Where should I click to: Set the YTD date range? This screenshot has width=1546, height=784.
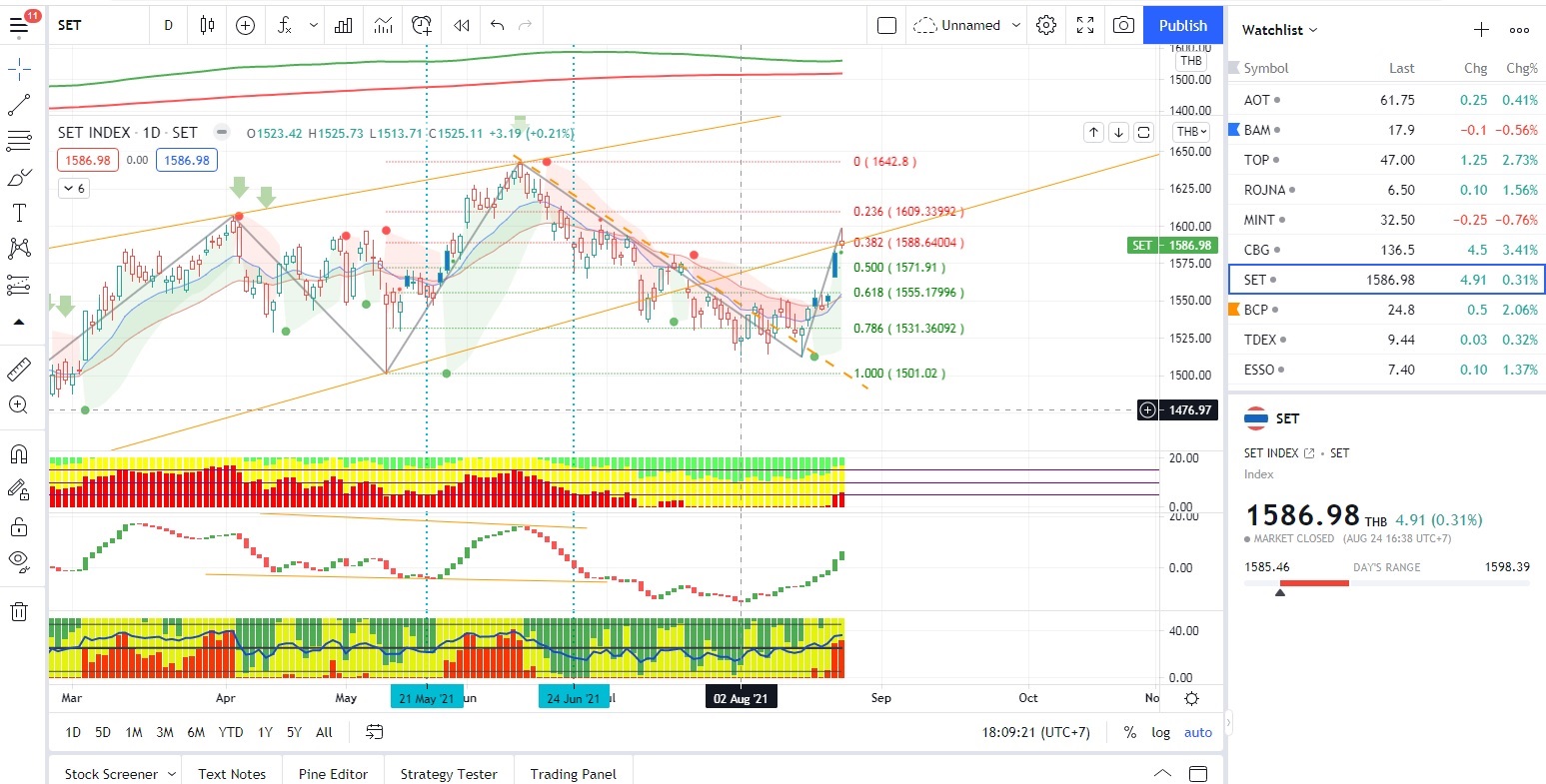[231, 732]
